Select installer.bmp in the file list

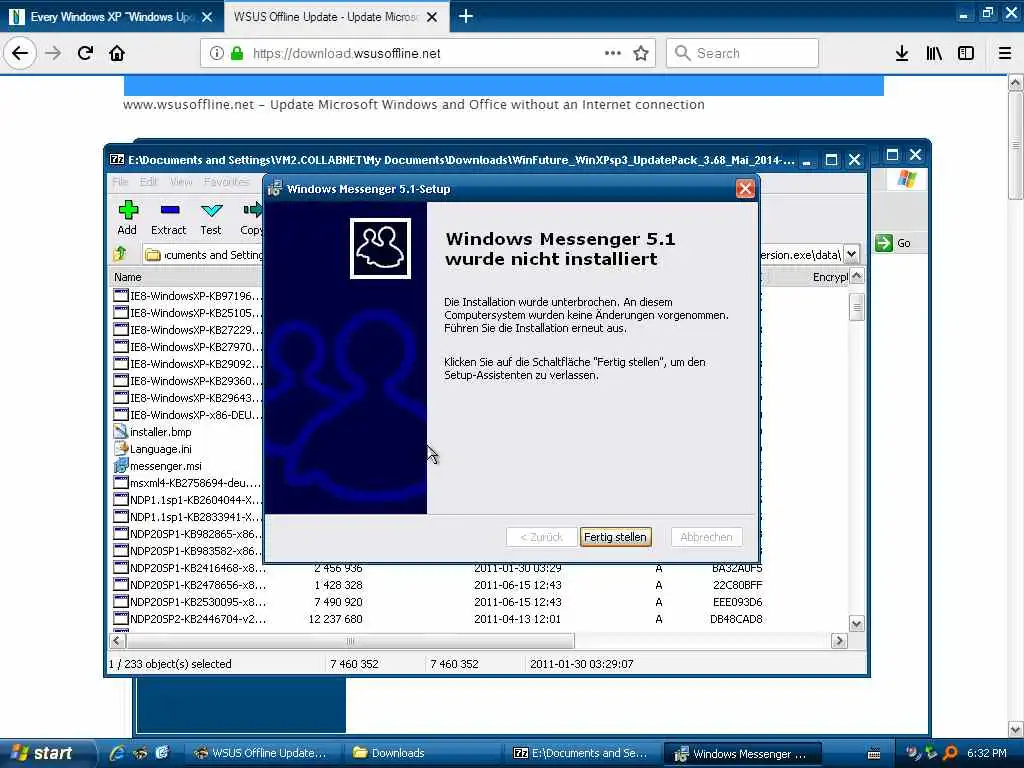[x=161, y=432]
